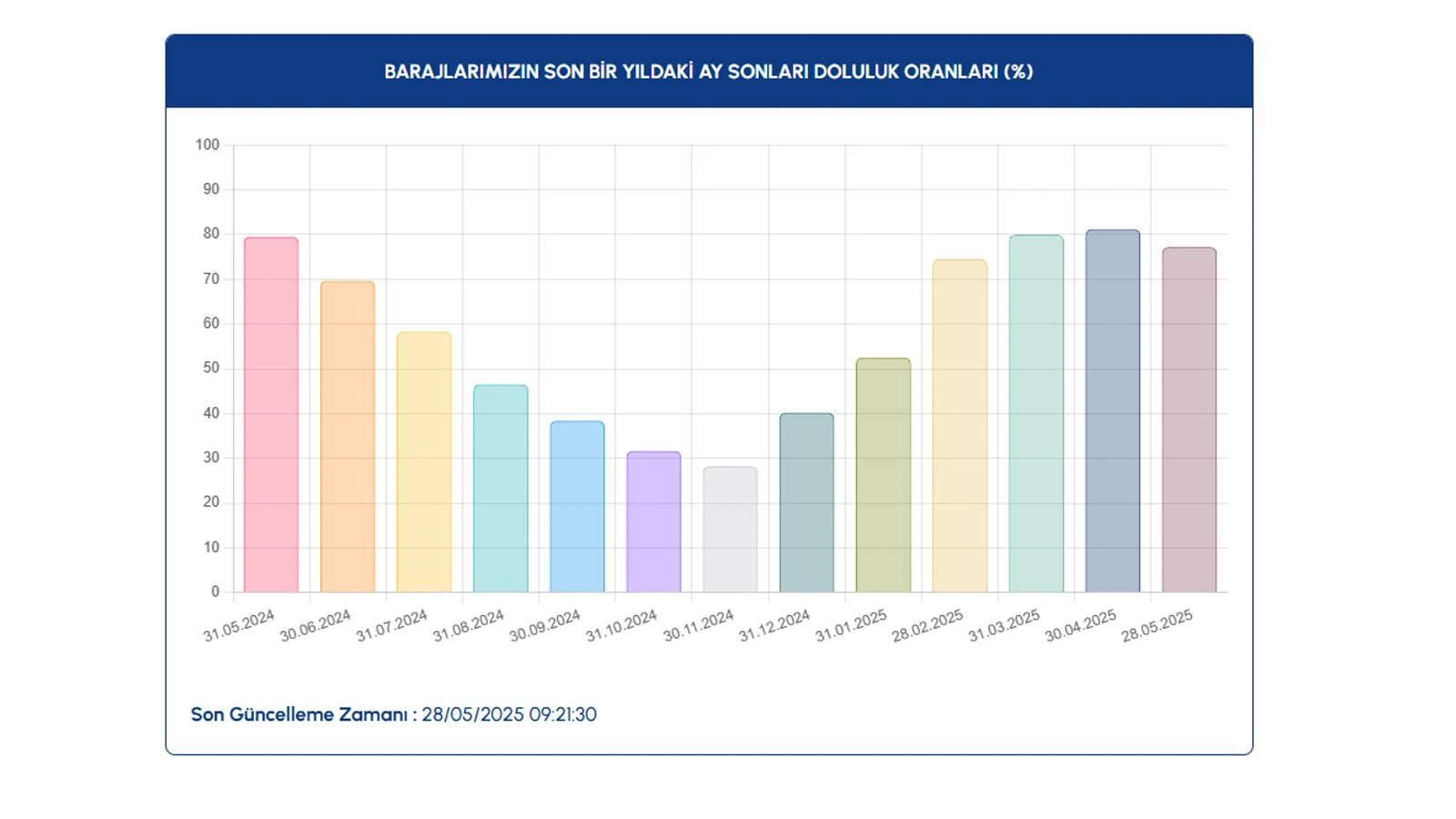Click the mauve bar for 28.05.2025

(1188, 420)
